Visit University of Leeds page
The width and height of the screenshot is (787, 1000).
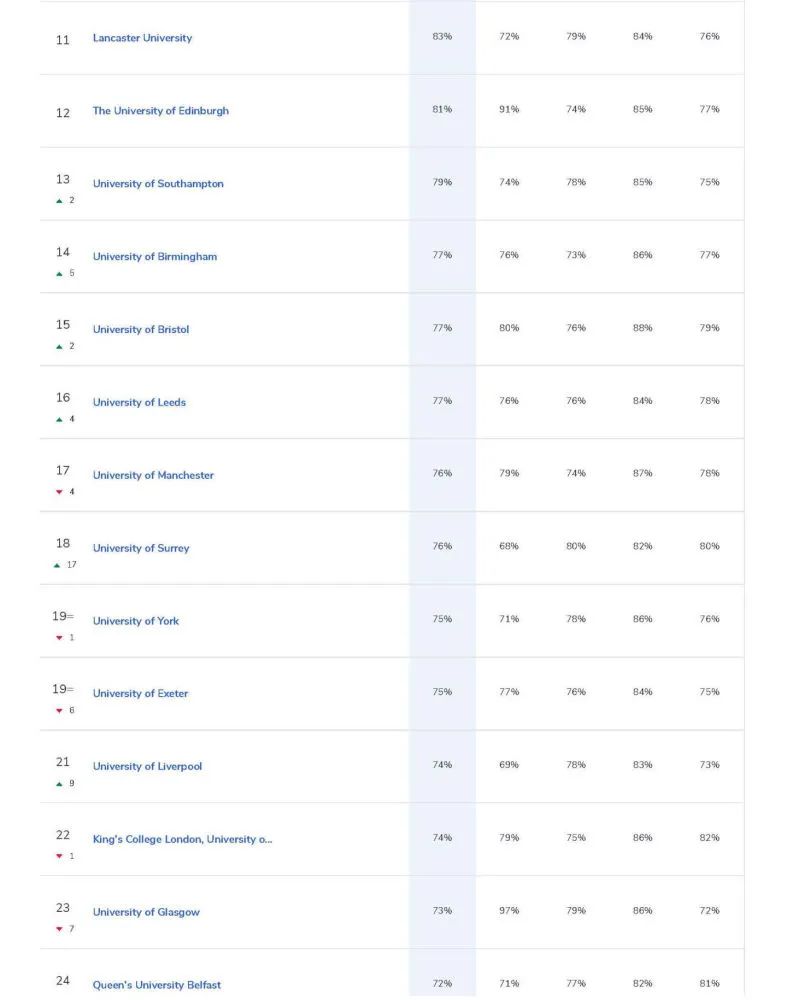pyautogui.click(x=139, y=402)
